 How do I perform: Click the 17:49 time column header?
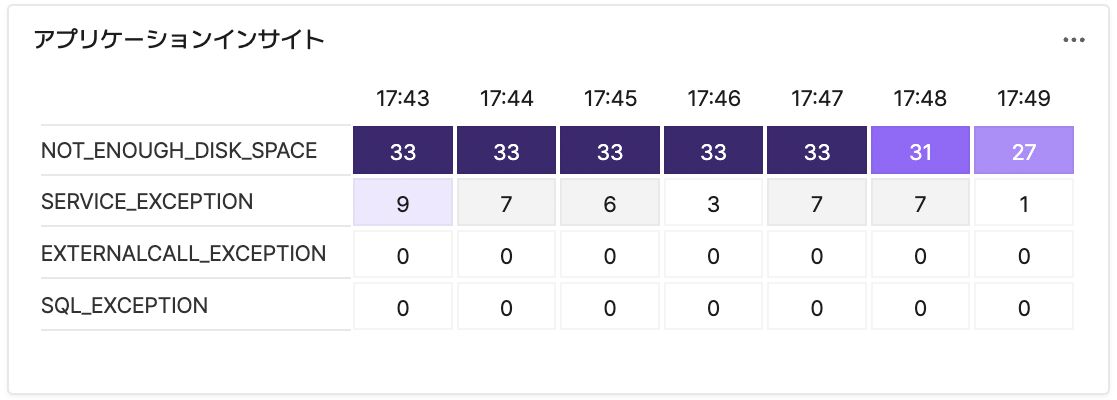click(1024, 99)
